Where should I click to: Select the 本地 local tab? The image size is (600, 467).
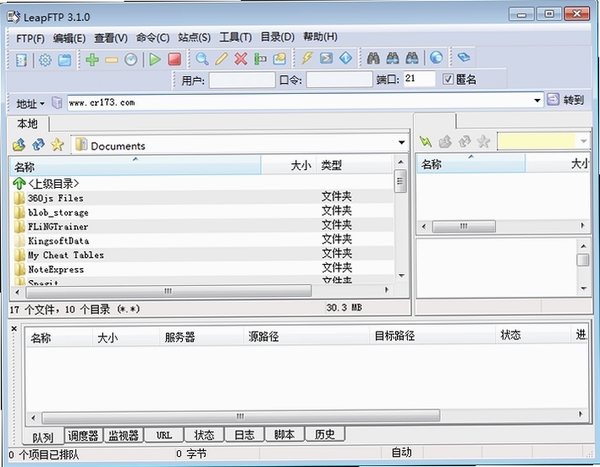tap(28, 124)
